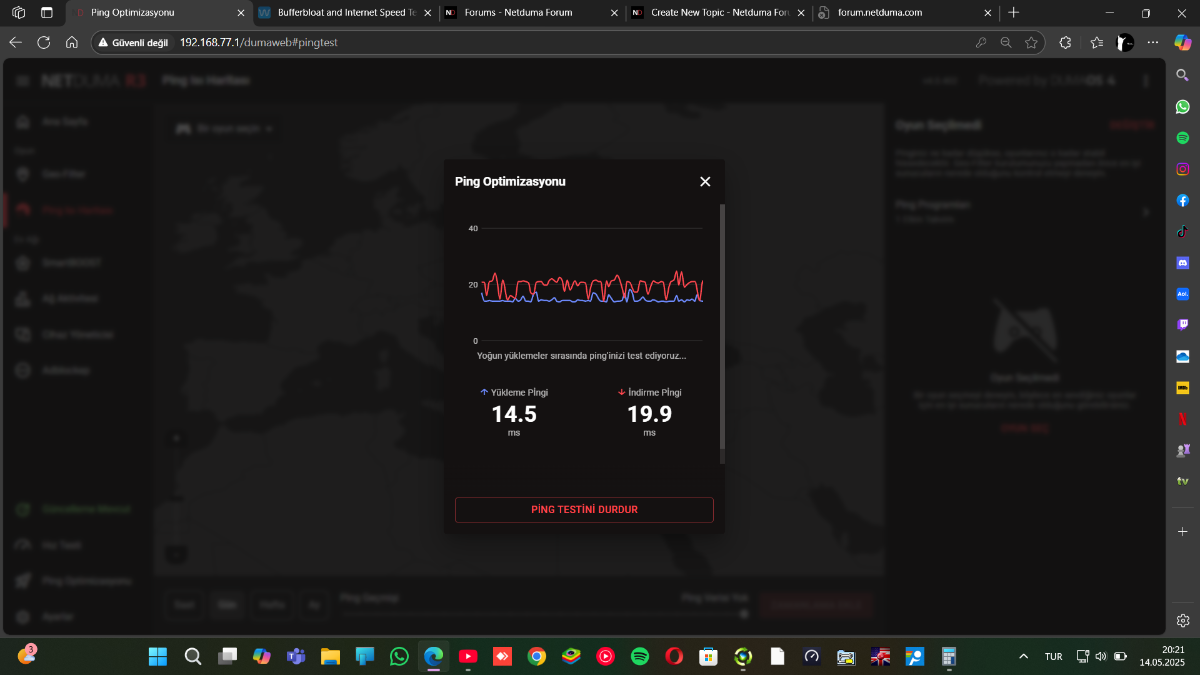This screenshot has width=1200, height=675.
Task: Open WhatsApp in the Edge sidebar
Action: [1183, 106]
